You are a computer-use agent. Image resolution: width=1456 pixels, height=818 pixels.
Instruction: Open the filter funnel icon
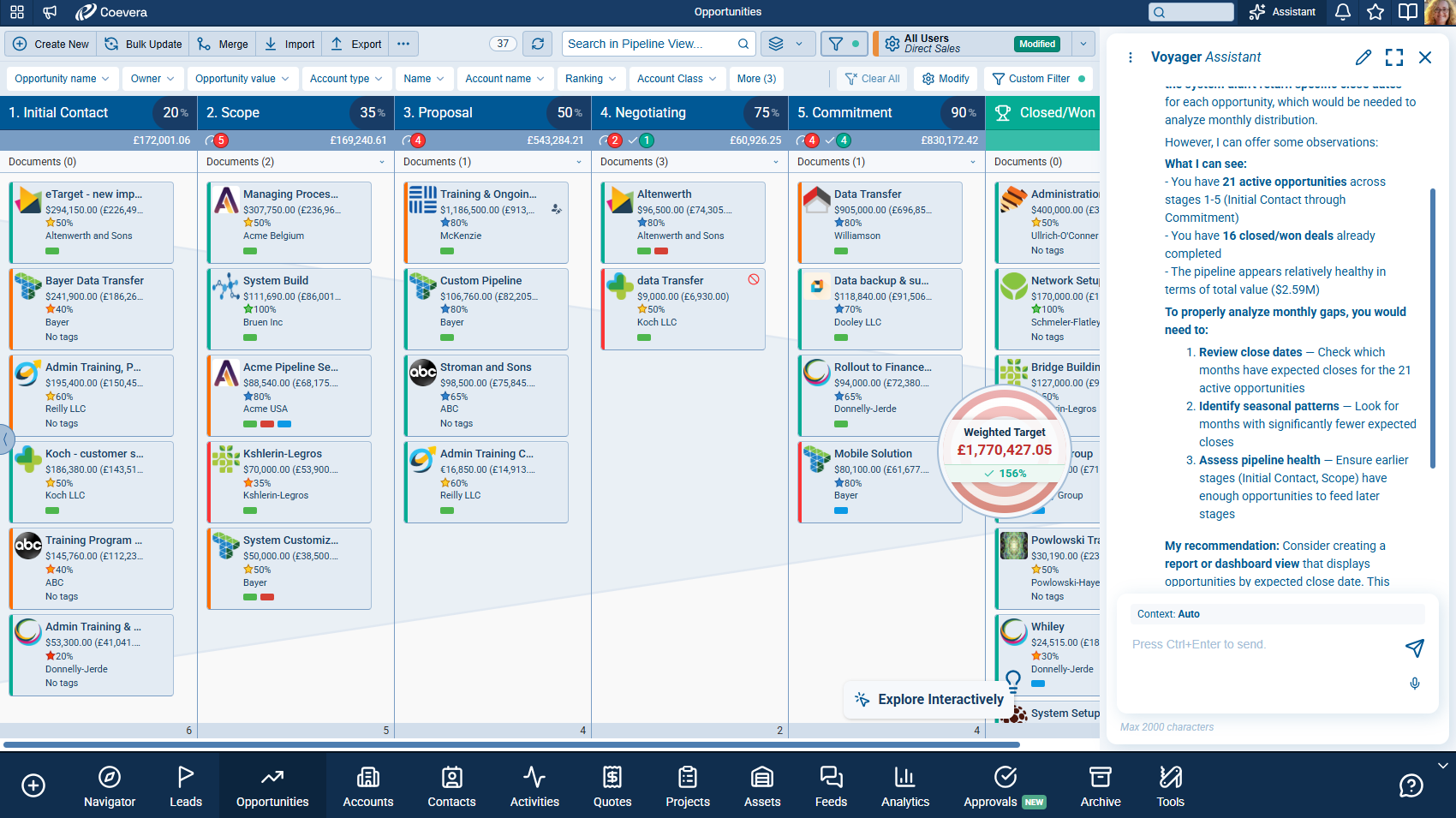[x=836, y=44]
